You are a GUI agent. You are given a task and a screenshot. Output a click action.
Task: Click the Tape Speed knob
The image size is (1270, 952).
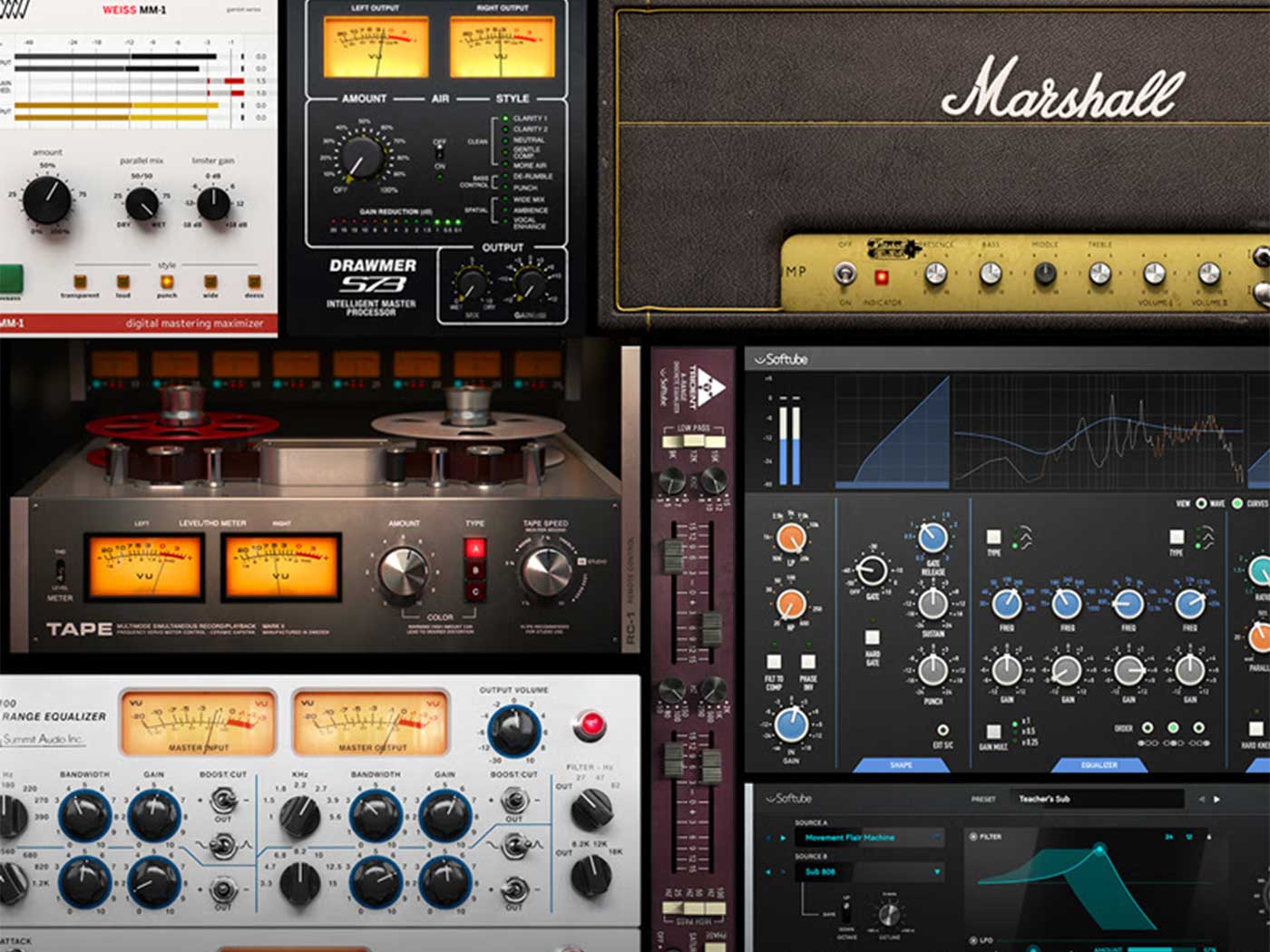tap(546, 570)
